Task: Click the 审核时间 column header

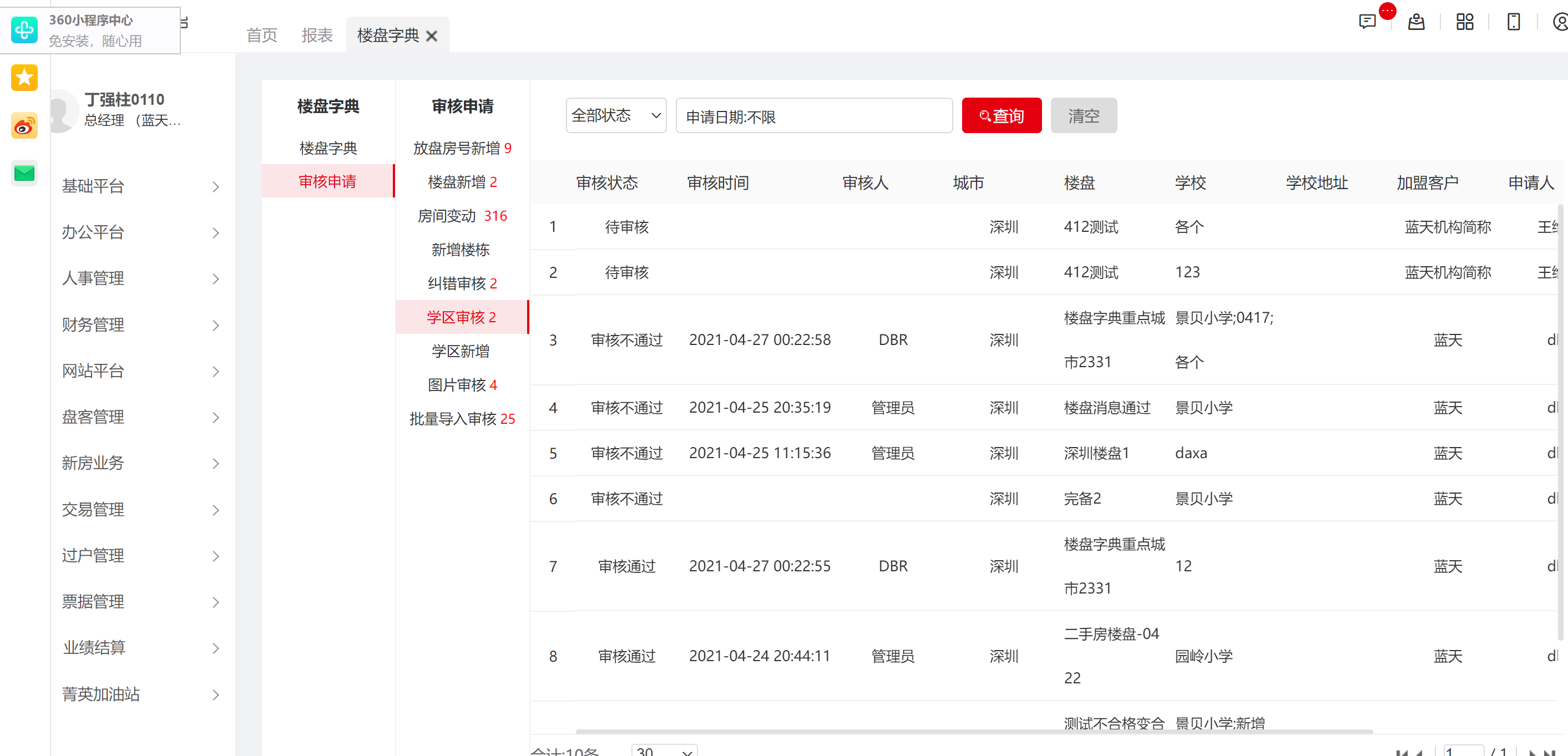Action: click(x=717, y=182)
